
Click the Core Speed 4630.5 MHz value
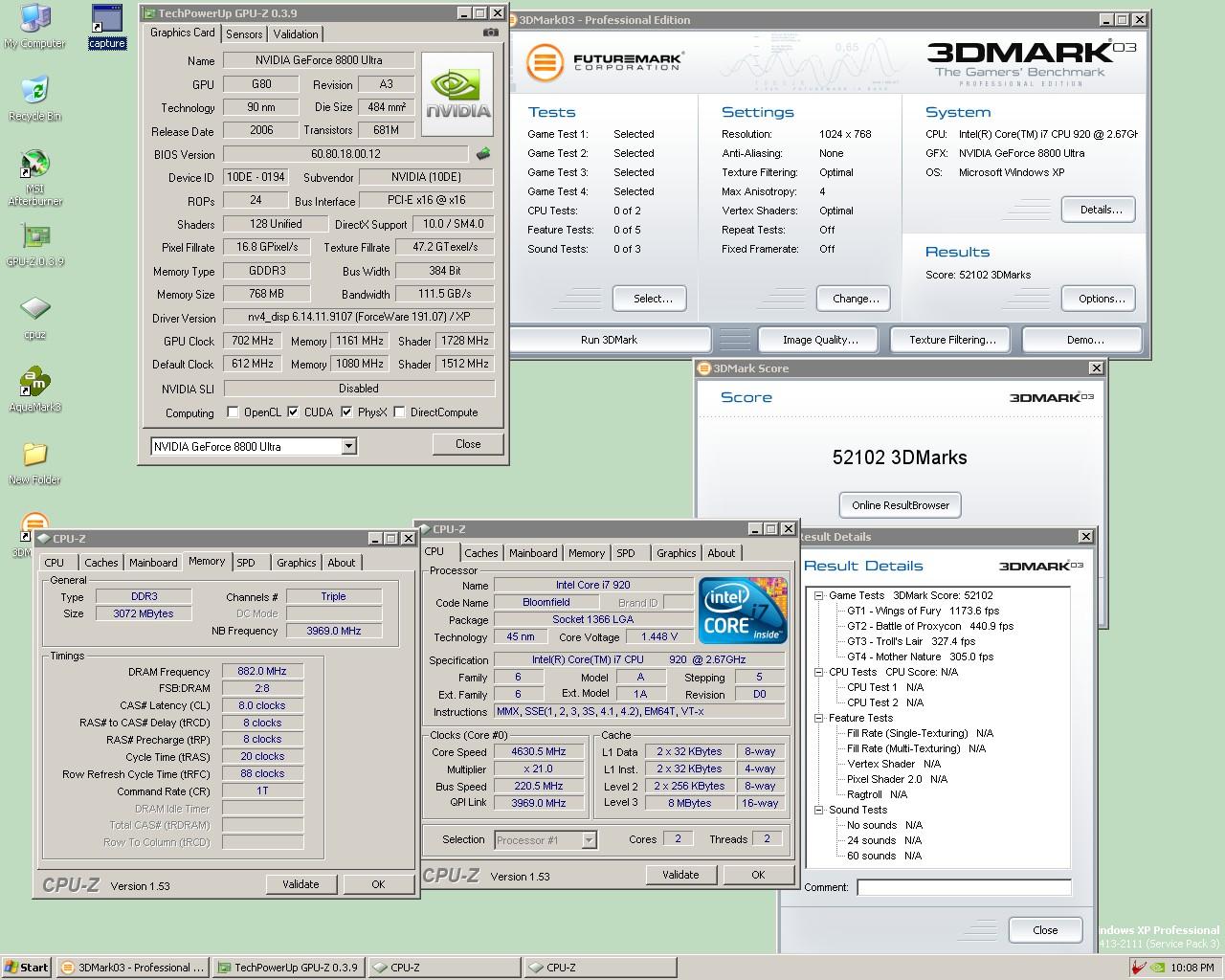pos(538,751)
